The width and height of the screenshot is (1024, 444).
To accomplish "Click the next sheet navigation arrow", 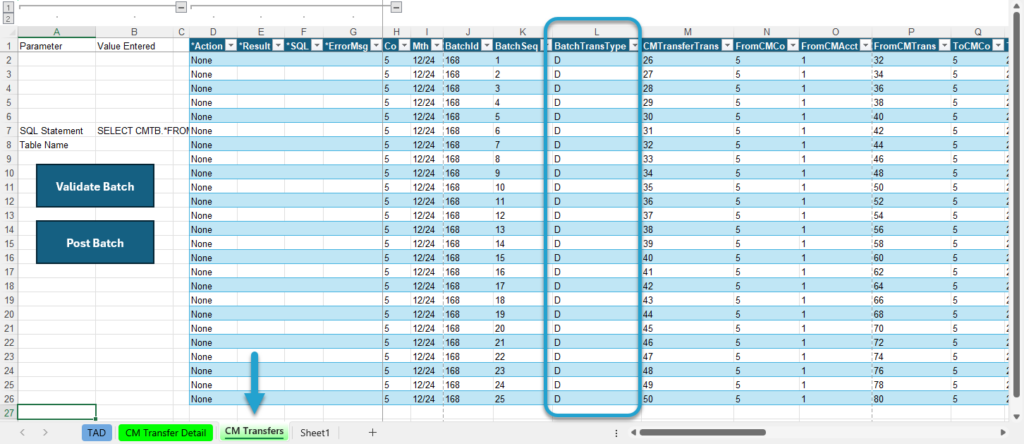I will coord(45,432).
